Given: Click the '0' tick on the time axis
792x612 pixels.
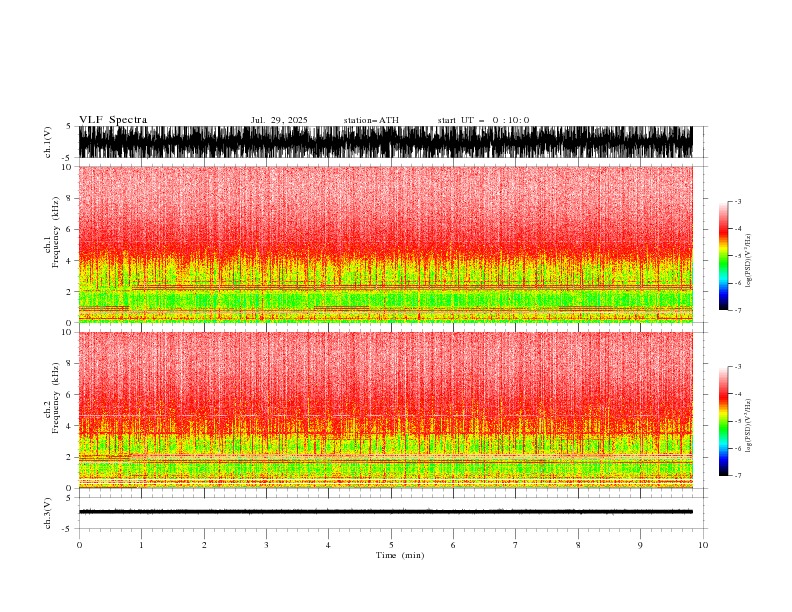Looking at the screenshot, I should click(x=79, y=545).
